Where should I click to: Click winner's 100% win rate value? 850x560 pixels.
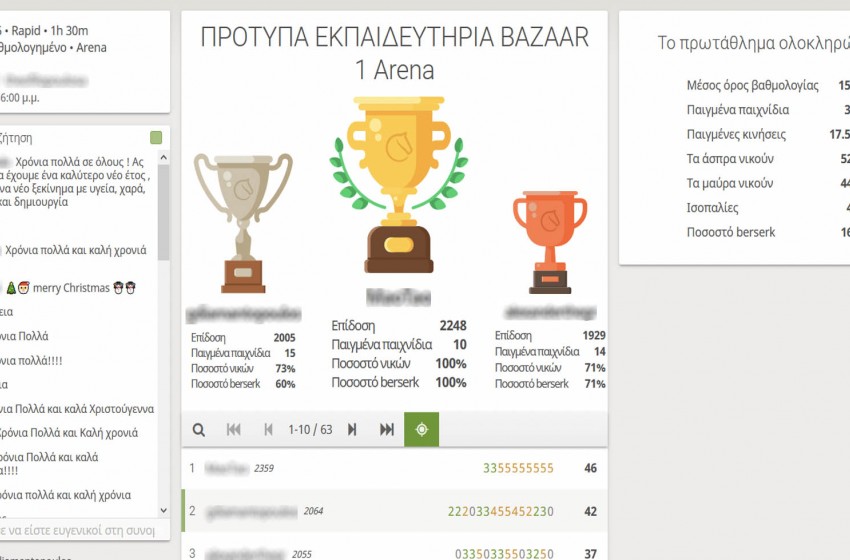451,363
